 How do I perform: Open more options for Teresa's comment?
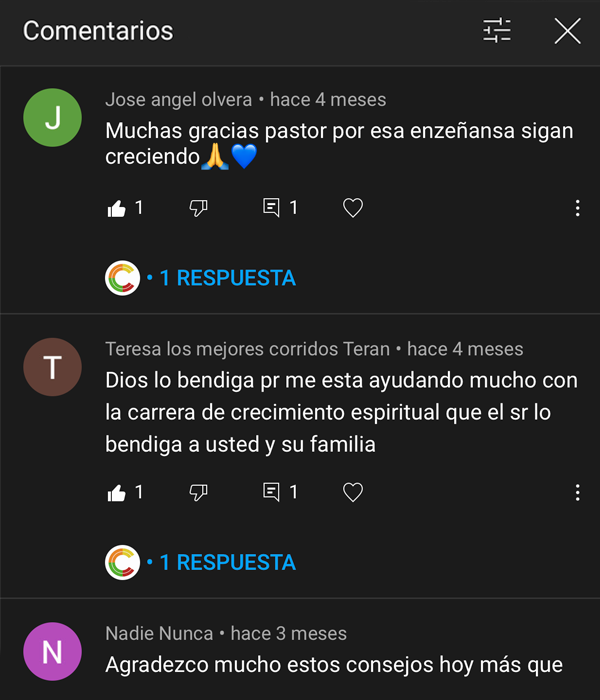(x=578, y=492)
